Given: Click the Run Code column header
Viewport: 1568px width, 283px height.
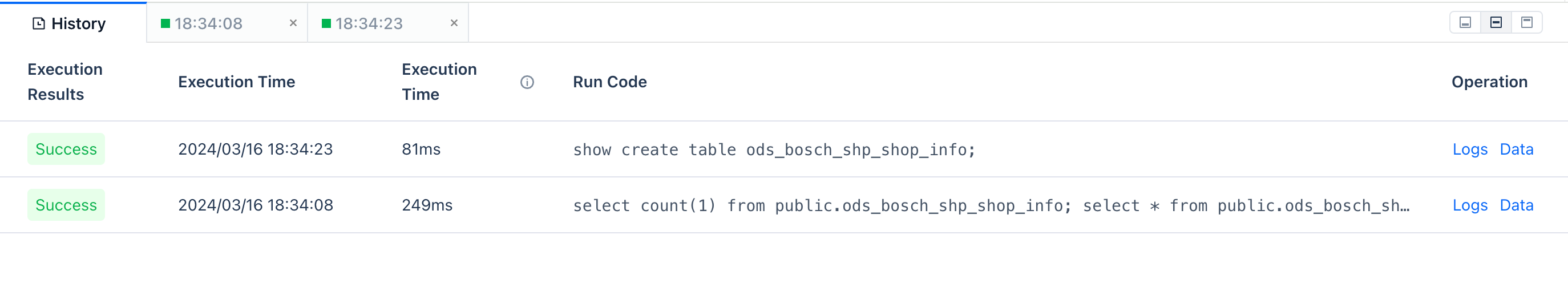Looking at the screenshot, I should (609, 82).
